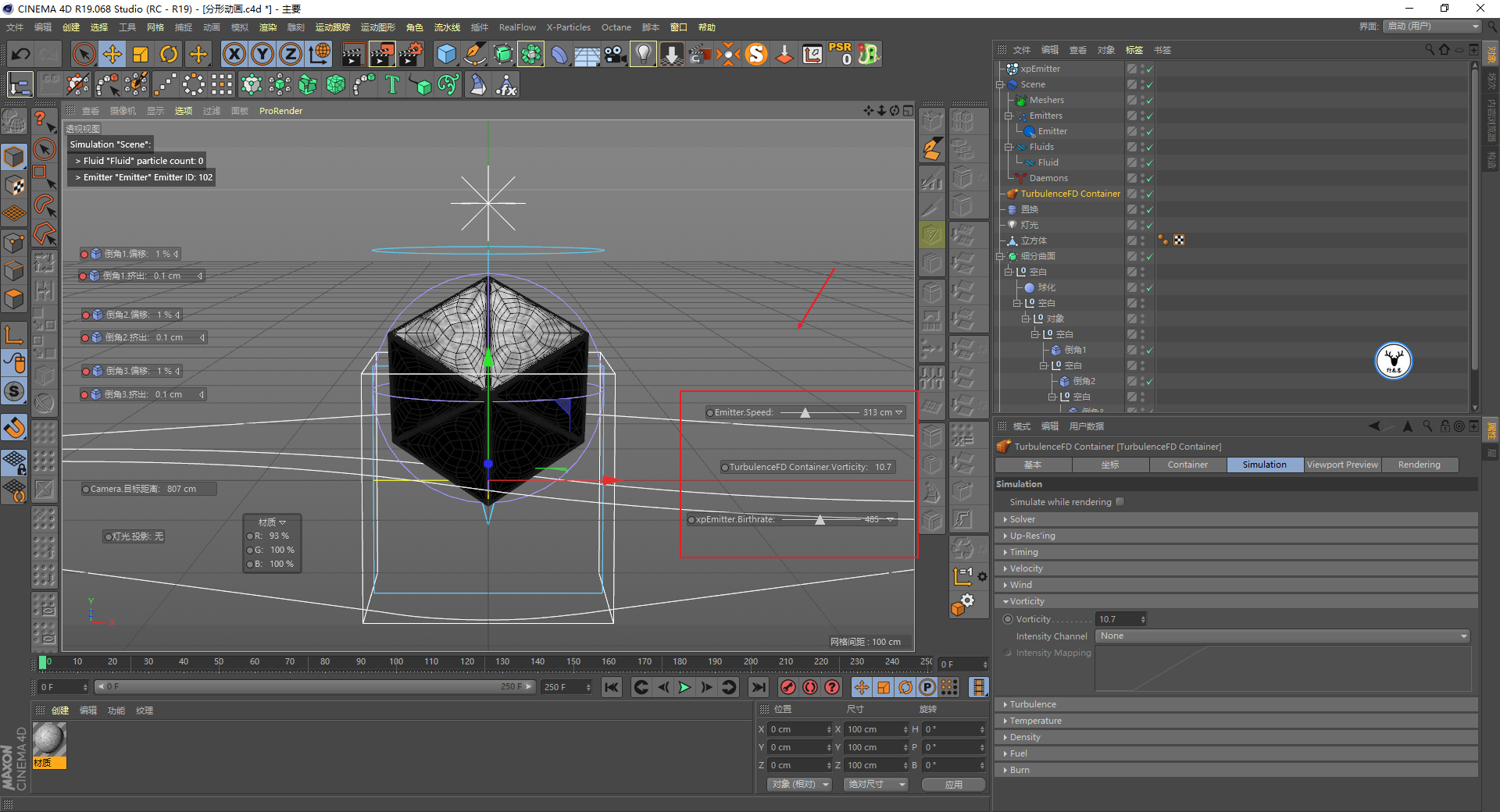Click timeline ruler at frame 100

click(x=396, y=662)
